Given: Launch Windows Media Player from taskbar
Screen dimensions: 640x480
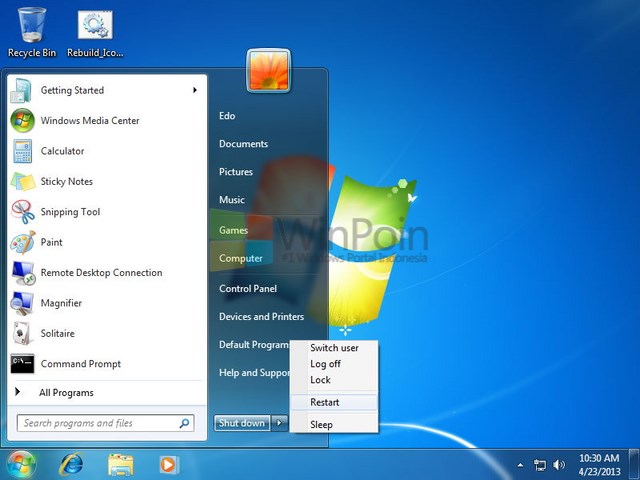Looking at the screenshot, I should [168, 464].
